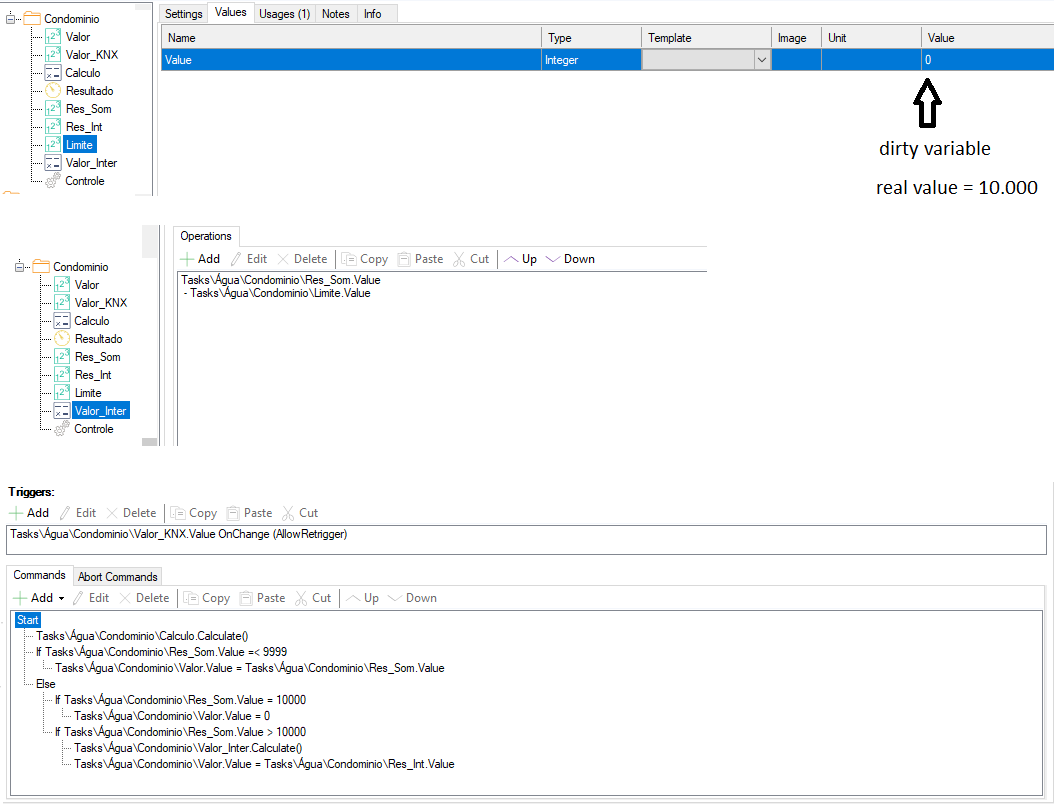Click the Add button in Triggers toolbar
This screenshot has height=810, width=1054.
coord(29,513)
